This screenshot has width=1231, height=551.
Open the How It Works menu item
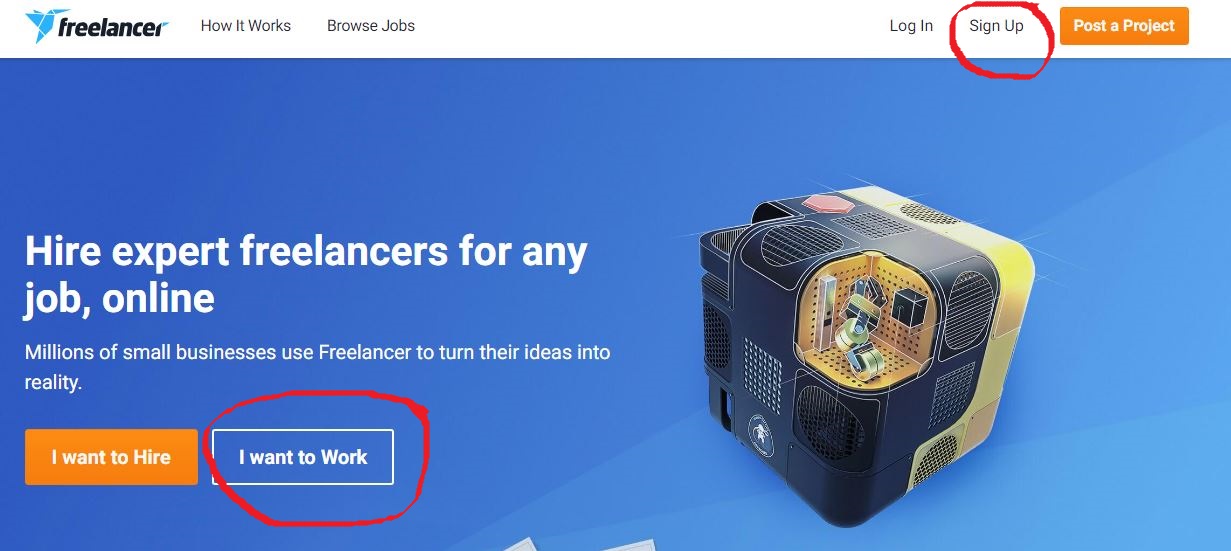point(246,26)
